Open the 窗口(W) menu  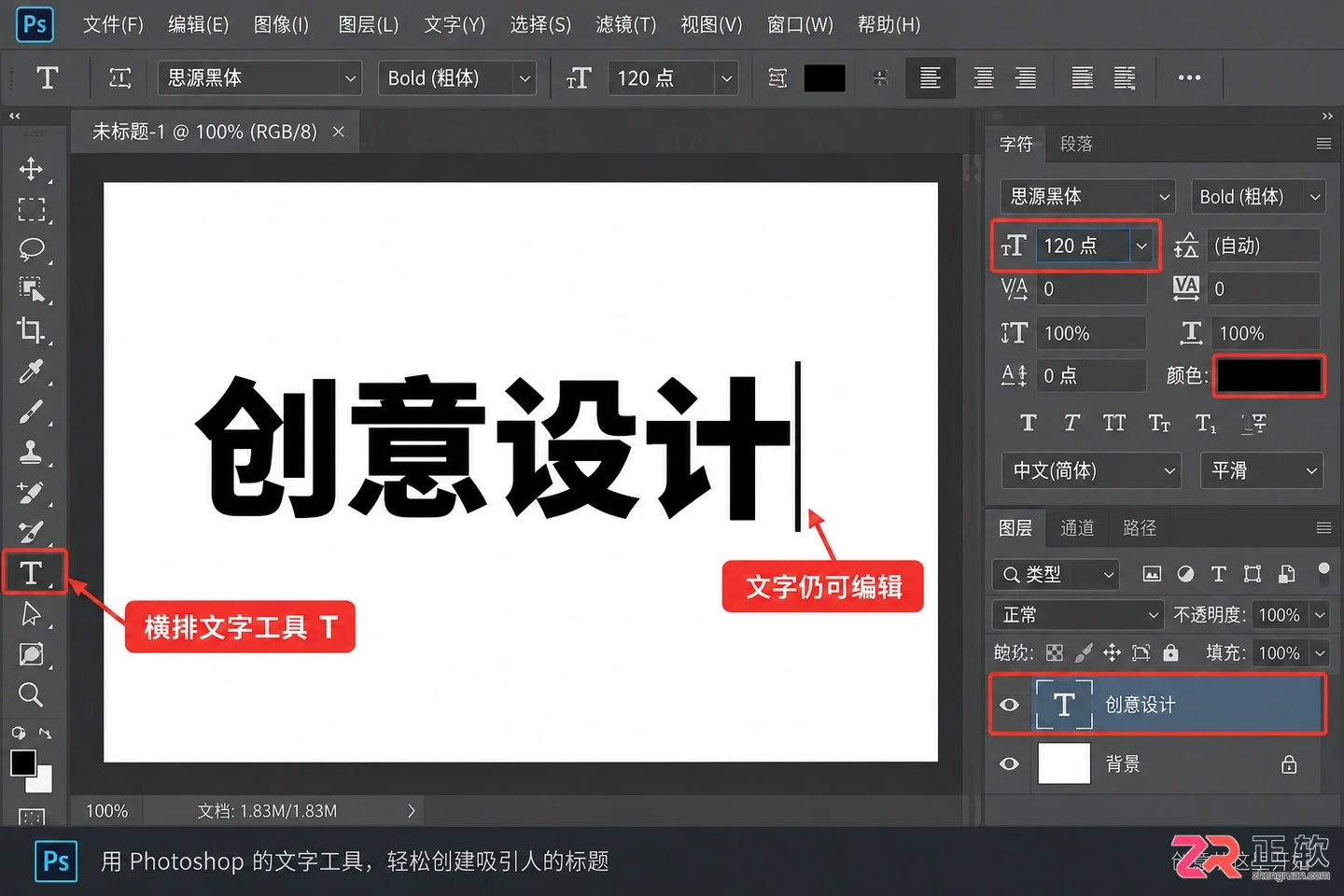coord(800,24)
